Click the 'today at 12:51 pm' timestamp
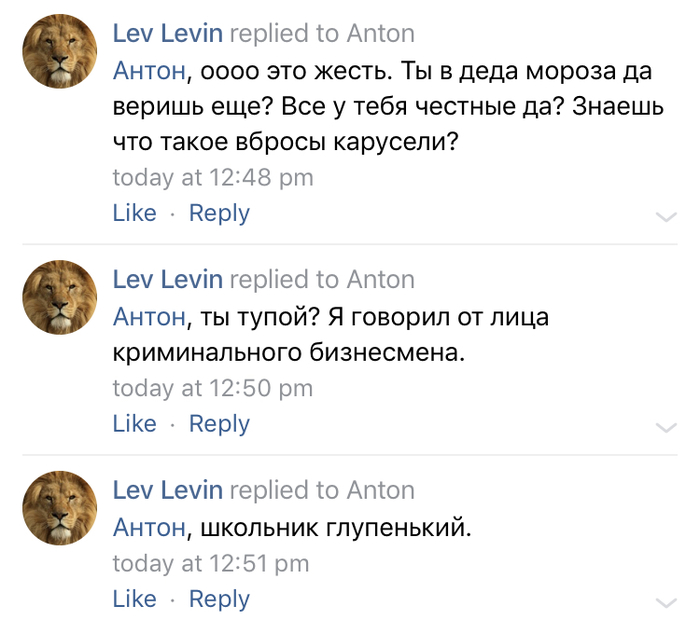The image size is (700, 620). tap(211, 564)
